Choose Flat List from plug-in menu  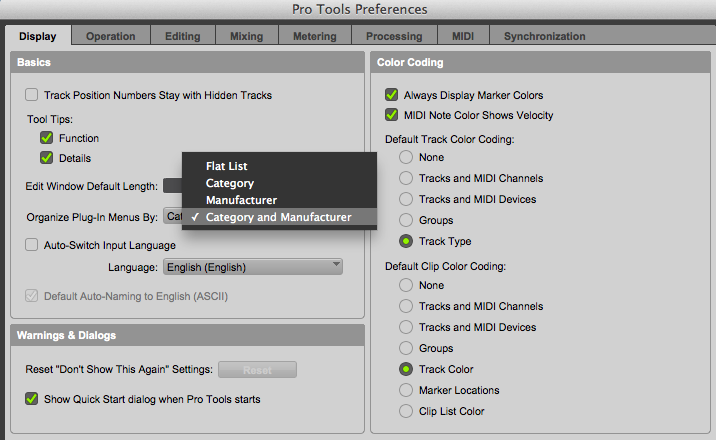279,166
